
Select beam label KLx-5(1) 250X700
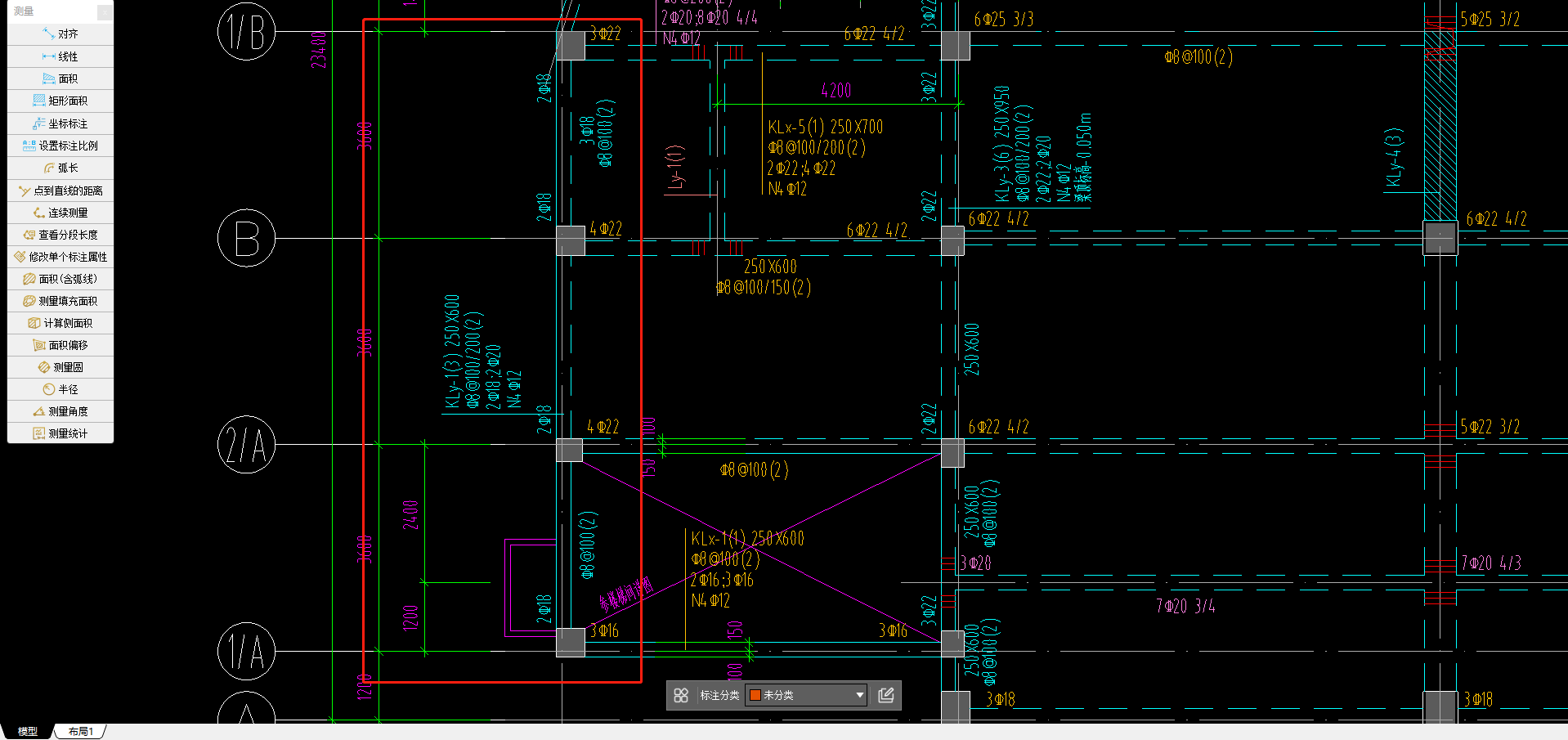click(x=826, y=127)
